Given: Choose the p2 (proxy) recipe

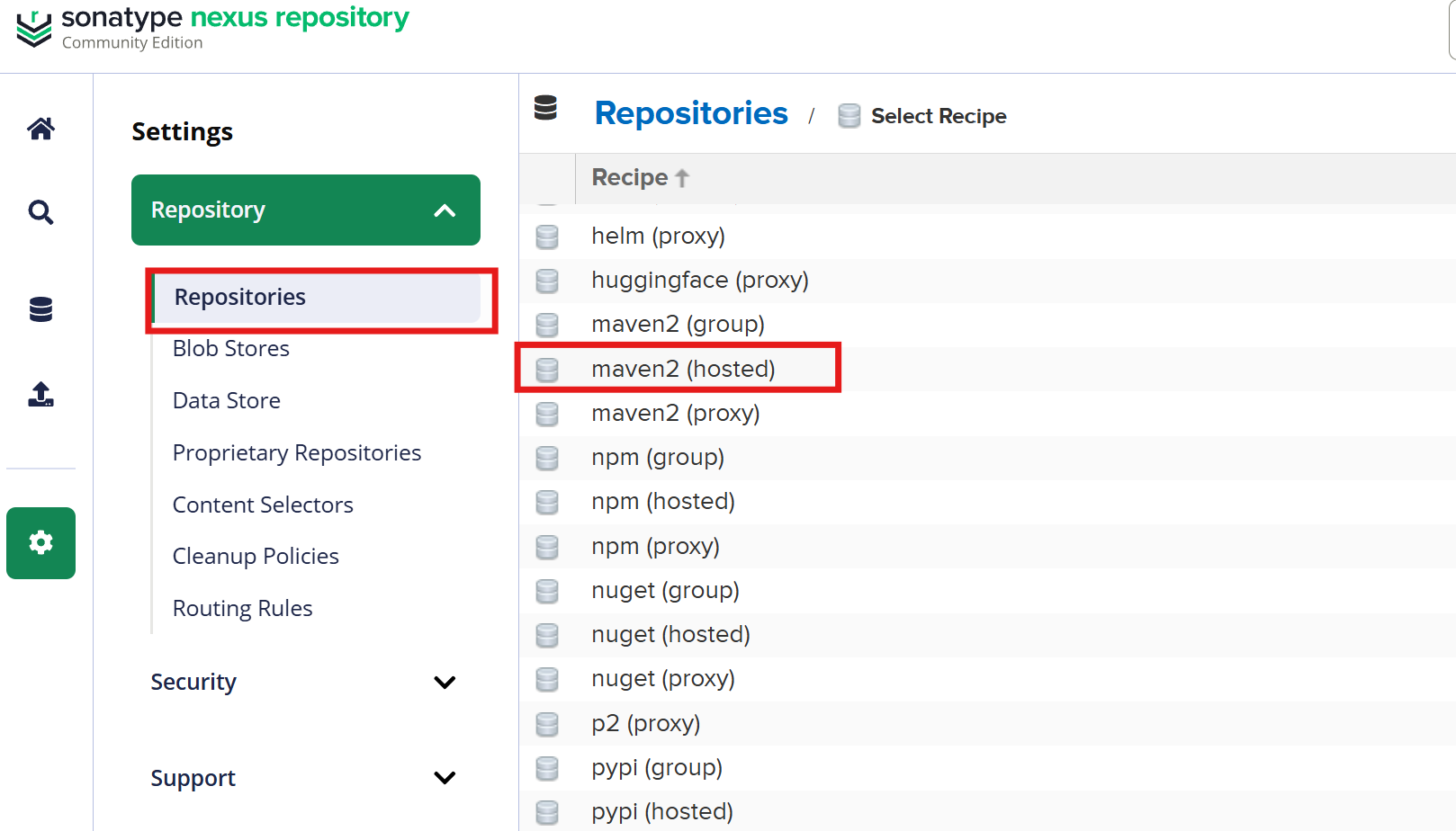Looking at the screenshot, I should [x=646, y=724].
